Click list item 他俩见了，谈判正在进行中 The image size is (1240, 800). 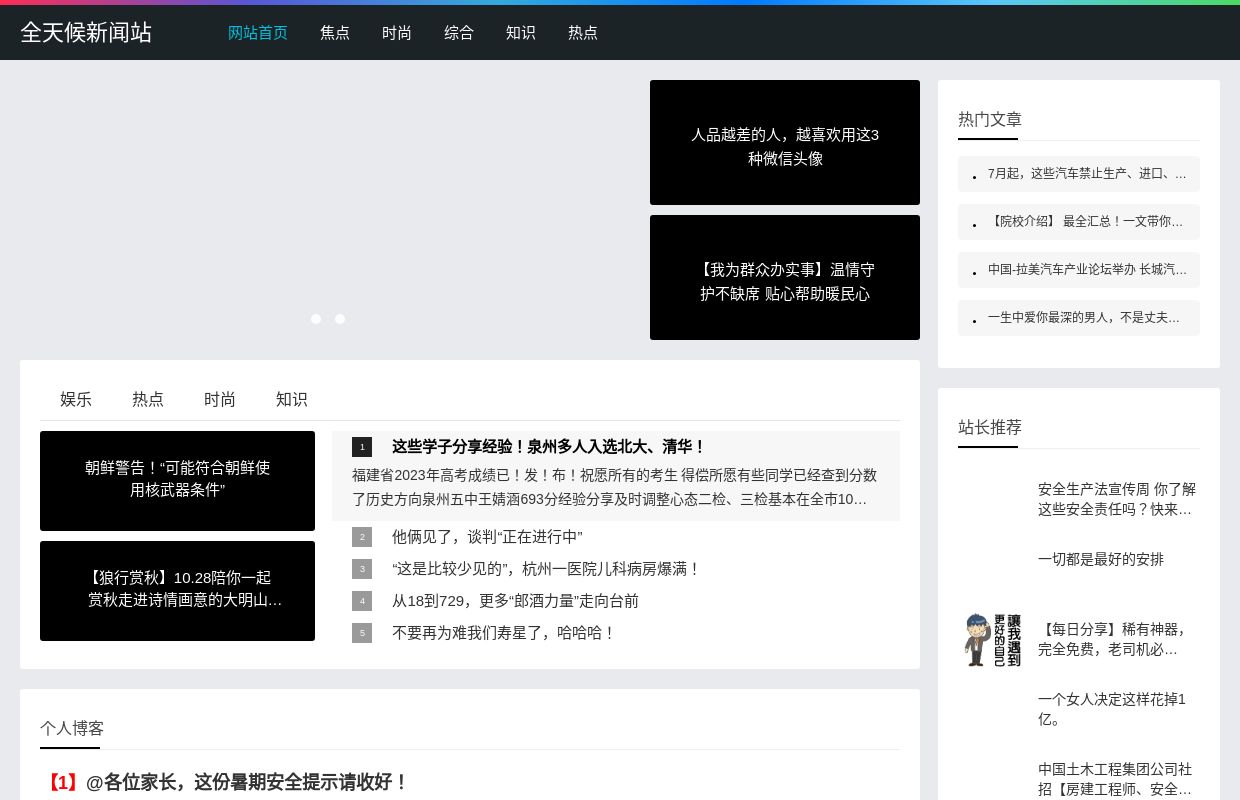[487, 537]
